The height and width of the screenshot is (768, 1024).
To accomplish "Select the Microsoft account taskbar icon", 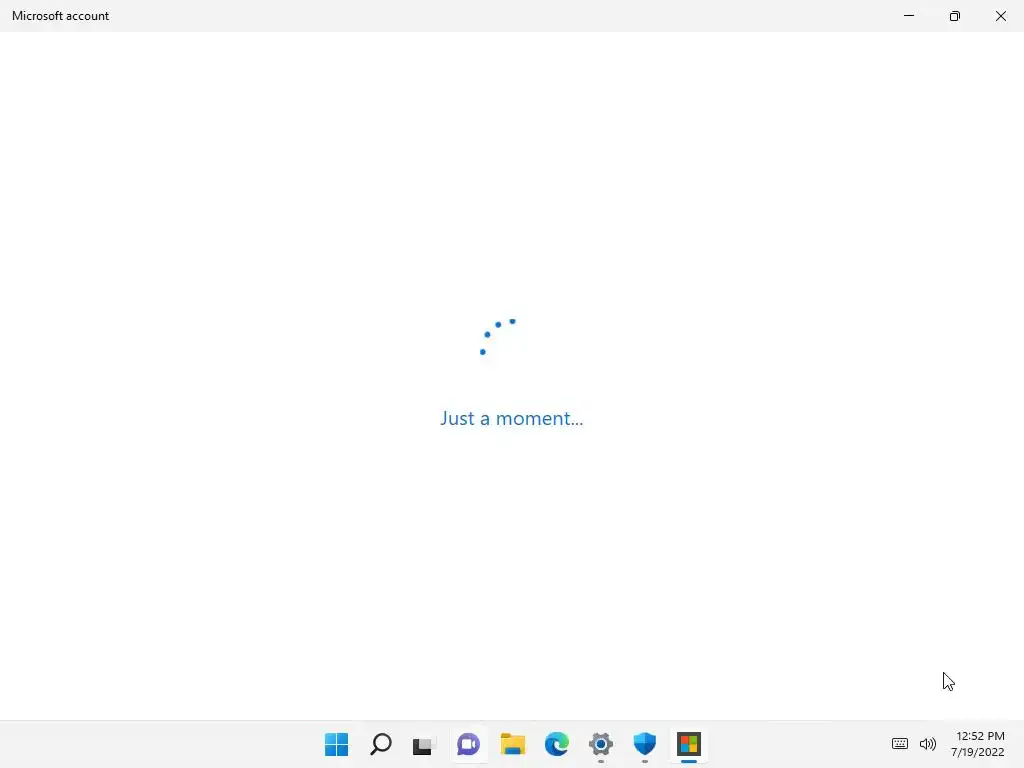I will click(688, 744).
